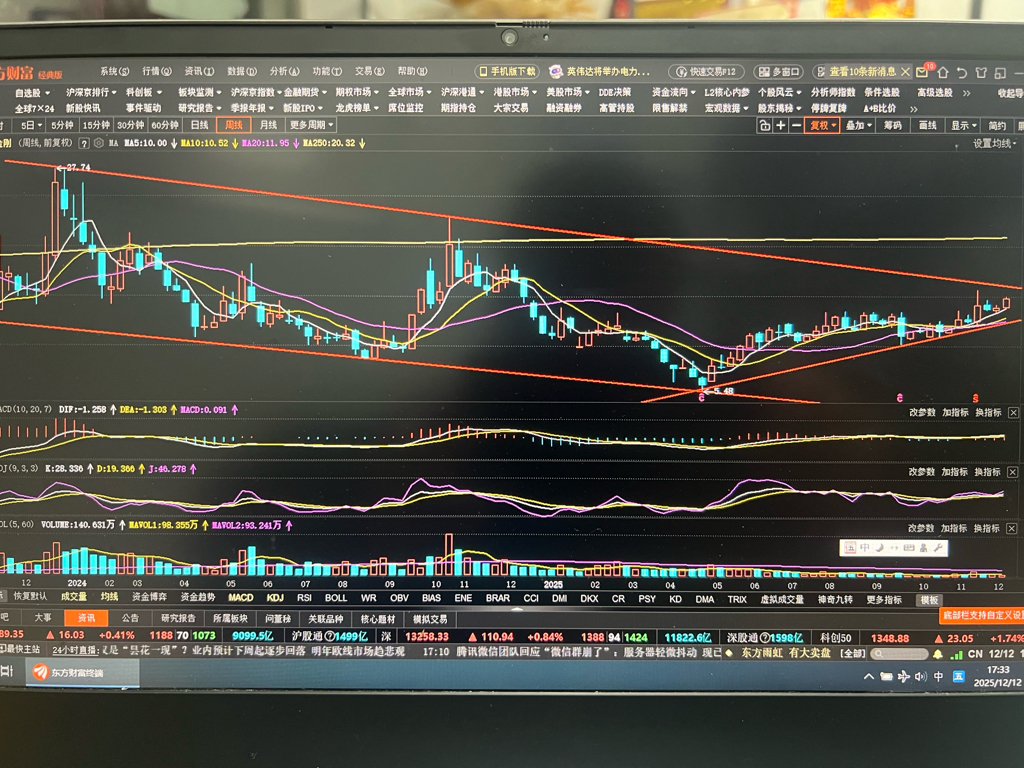Zoom in chart with plus icon
This screenshot has height=768, width=1024.
(780, 125)
